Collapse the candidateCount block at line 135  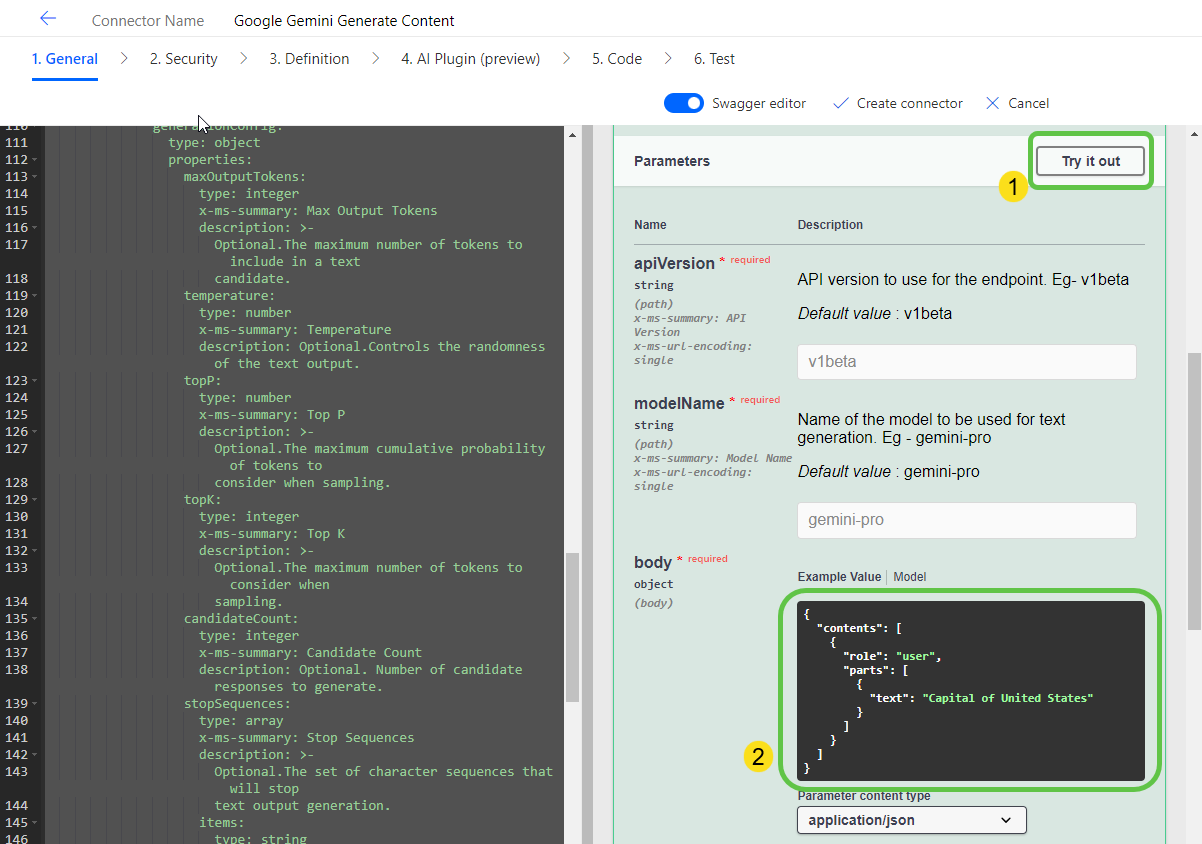coord(36,619)
